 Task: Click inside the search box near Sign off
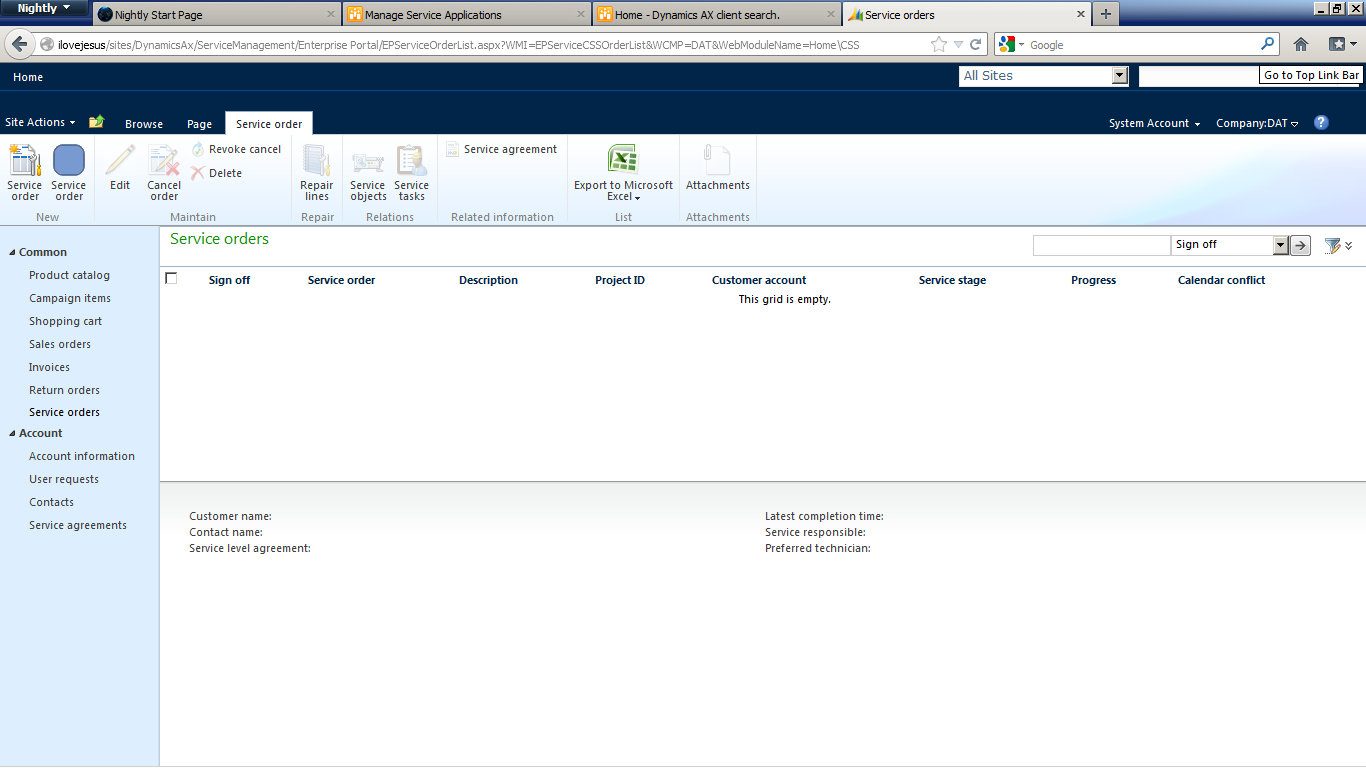pyautogui.click(x=1100, y=245)
